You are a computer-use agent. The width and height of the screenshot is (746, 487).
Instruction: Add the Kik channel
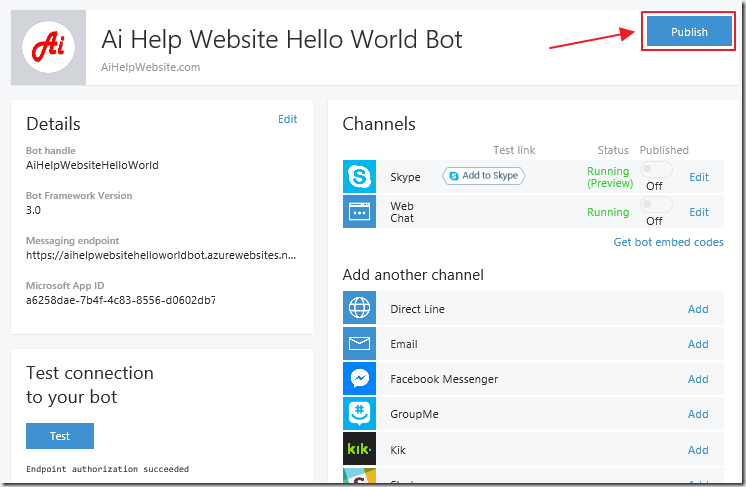tap(698, 450)
